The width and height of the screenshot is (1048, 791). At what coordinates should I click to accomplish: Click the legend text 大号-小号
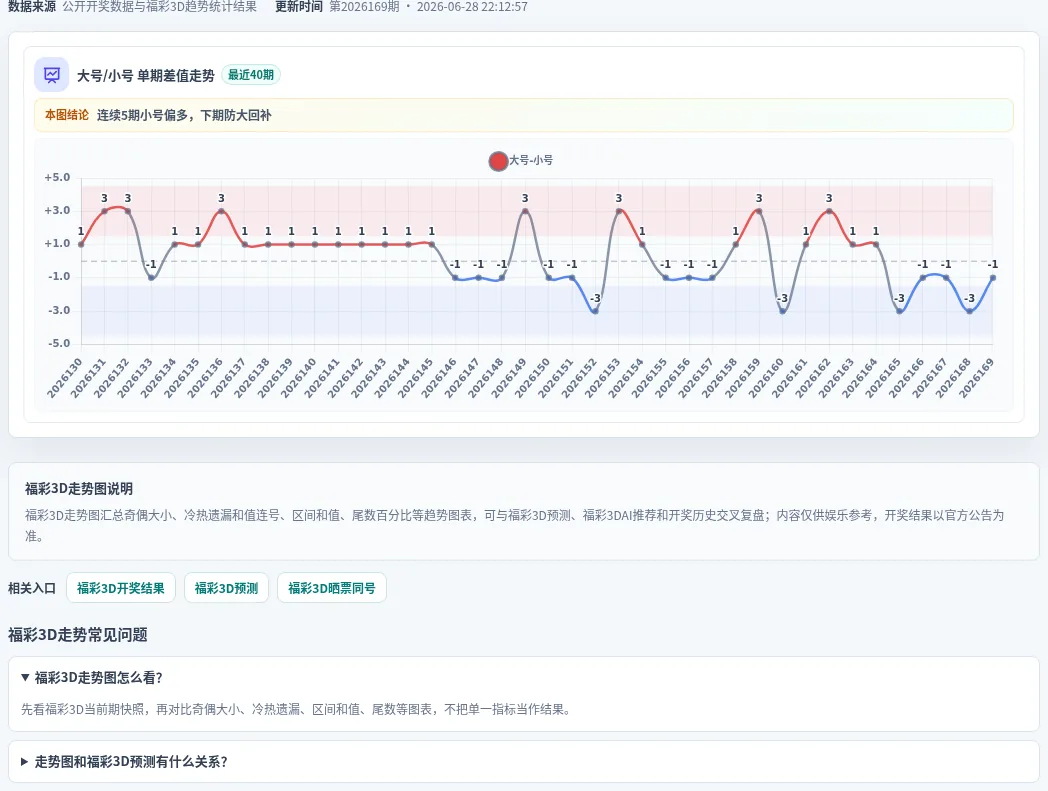(531, 160)
